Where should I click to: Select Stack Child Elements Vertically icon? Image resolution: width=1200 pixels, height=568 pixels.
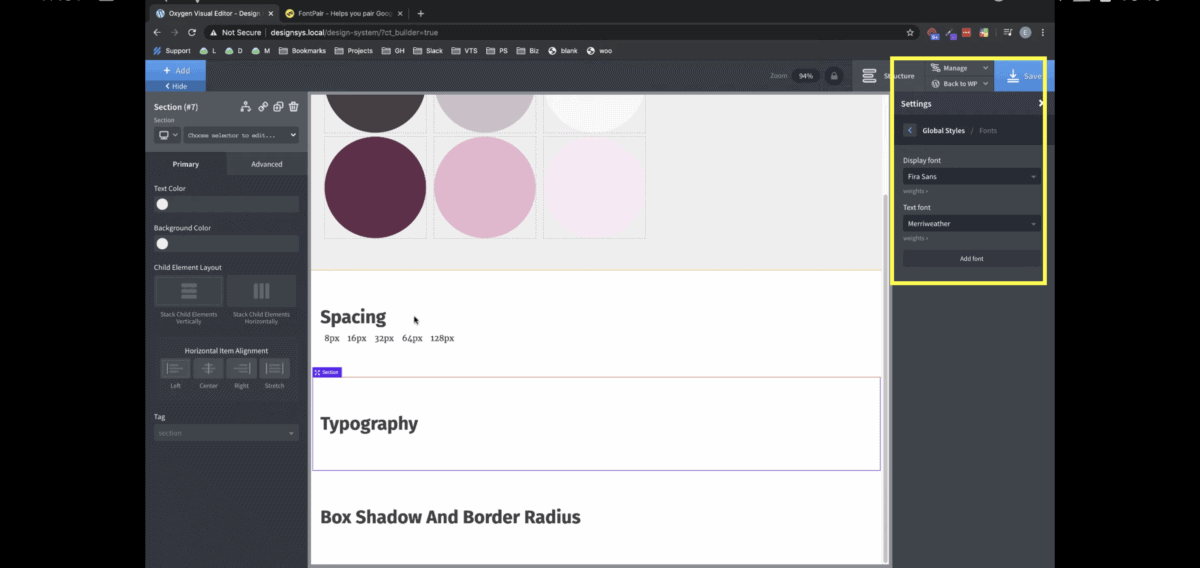[x=188, y=291]
